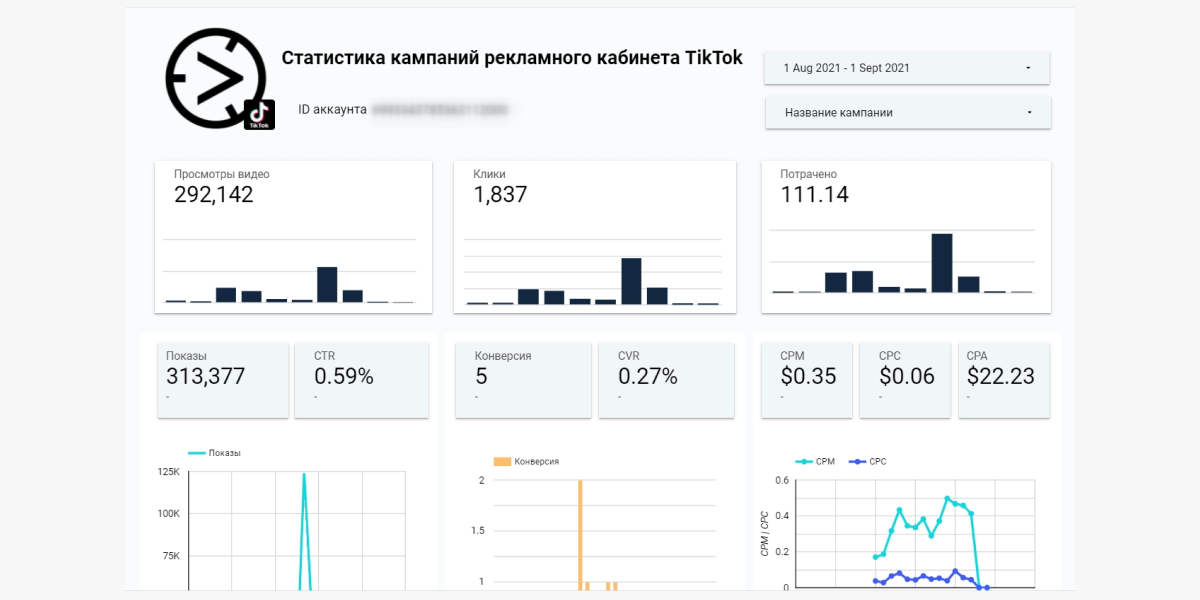
Task: Click the Потрачено scorecard value 111.14
Action: click(x=814, y=195)
